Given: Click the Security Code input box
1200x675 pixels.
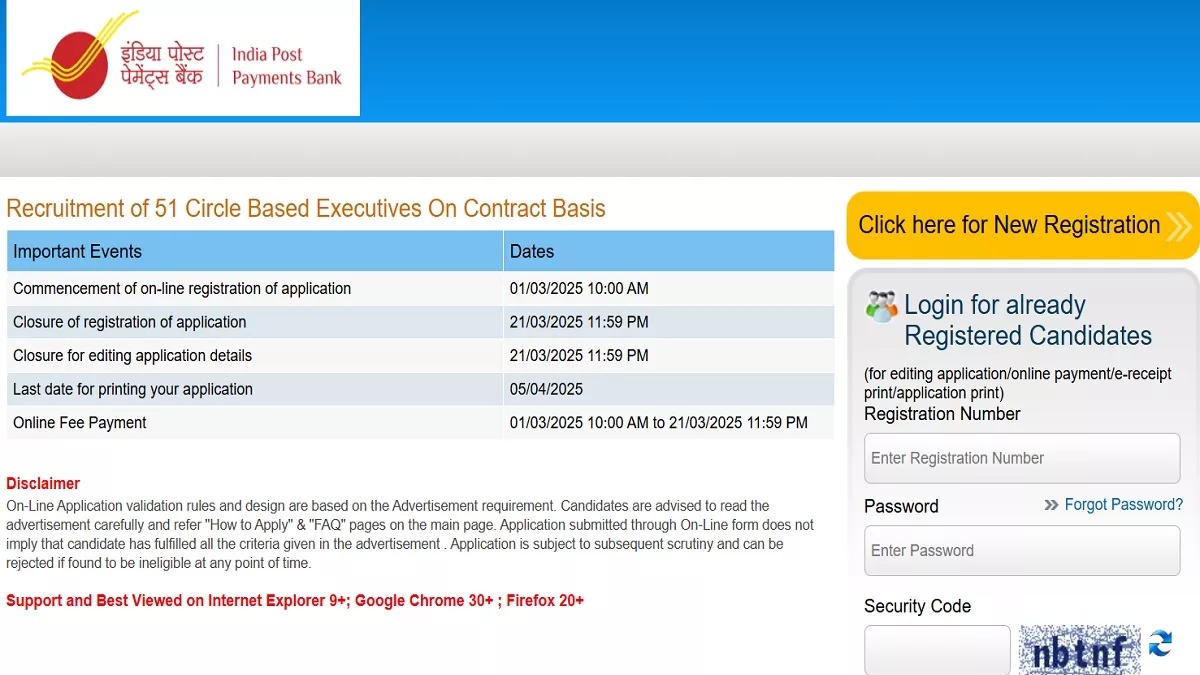Looking at the screenshot, I should tap(937, 650).
